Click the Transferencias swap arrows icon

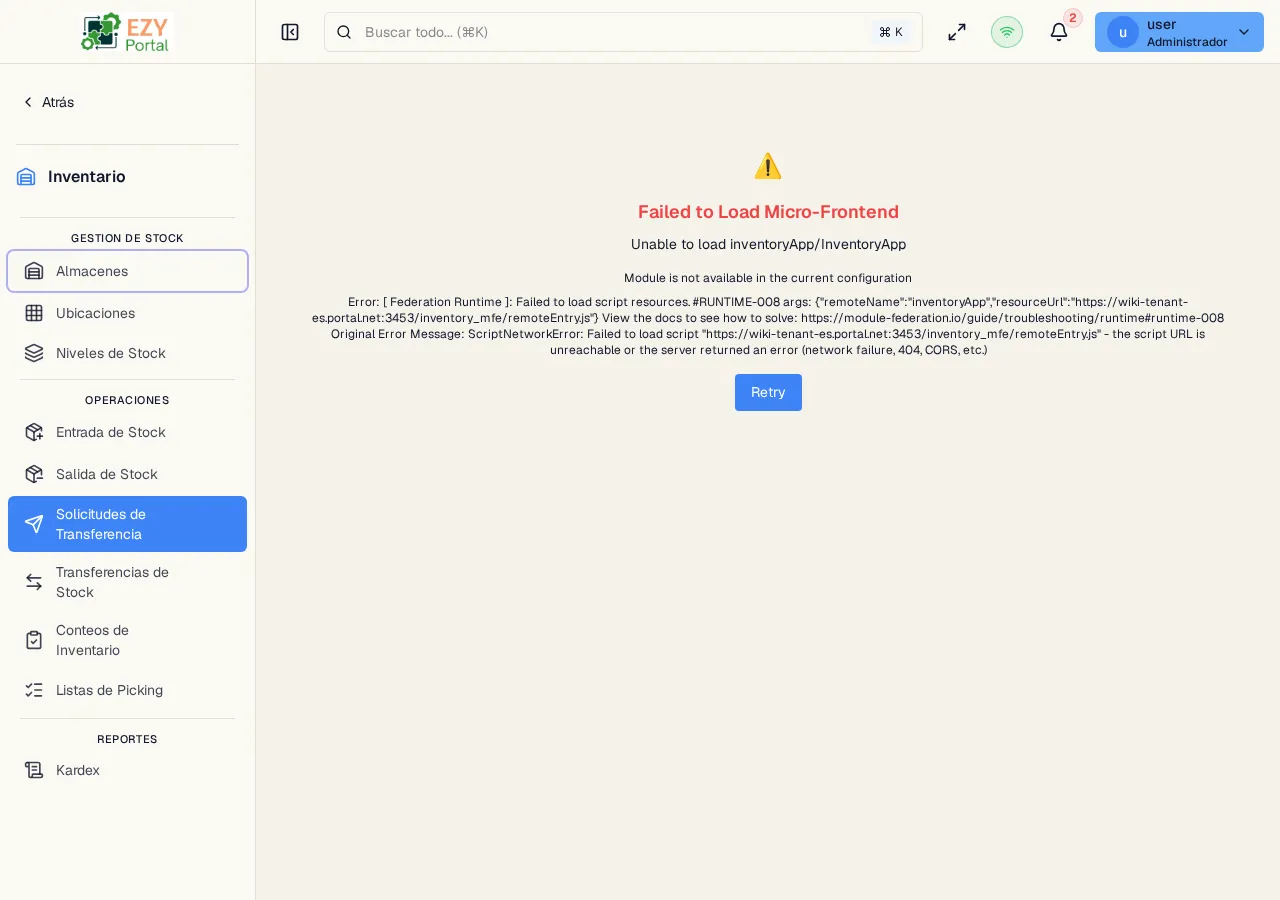click(x=34, y=582)
